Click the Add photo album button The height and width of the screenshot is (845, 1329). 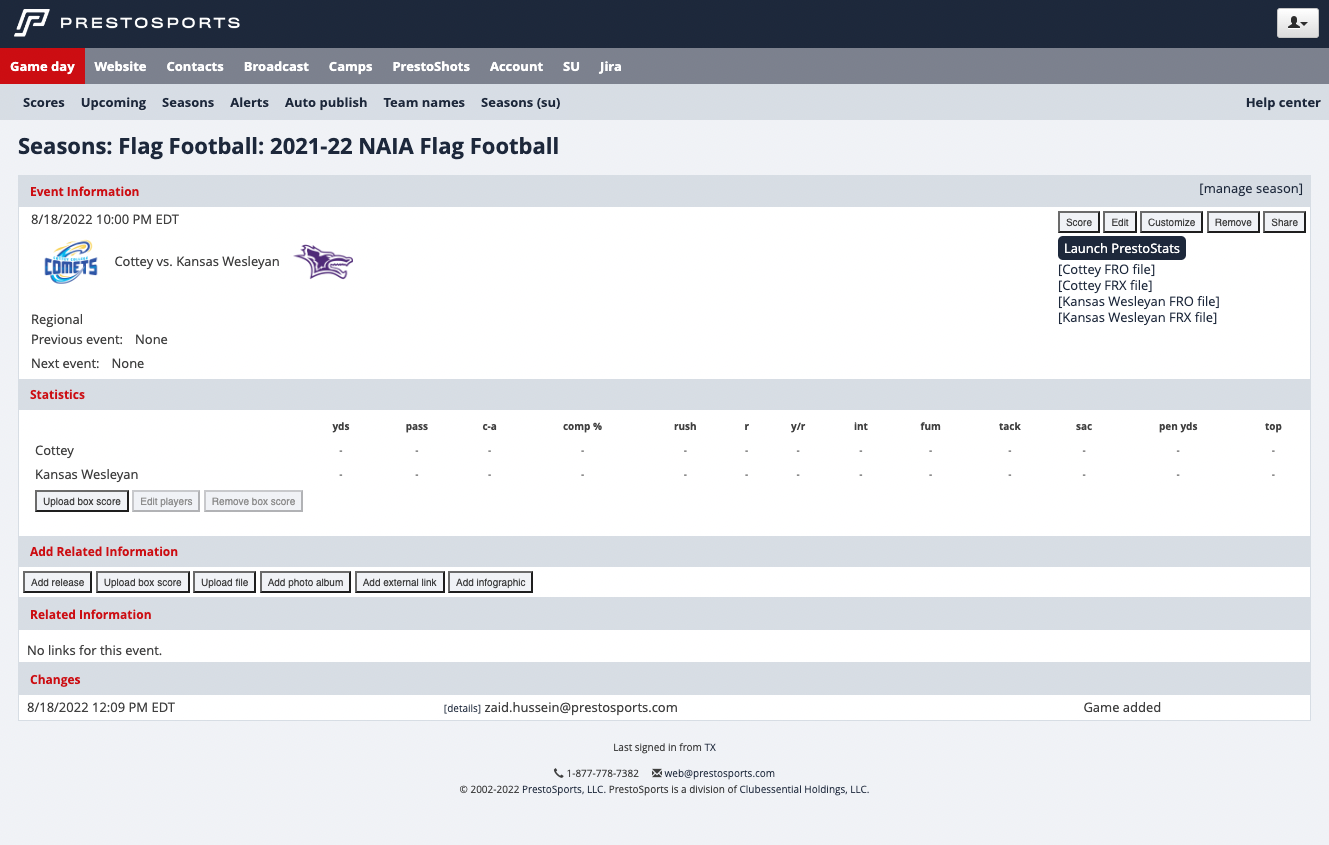[x=305, y=582]
